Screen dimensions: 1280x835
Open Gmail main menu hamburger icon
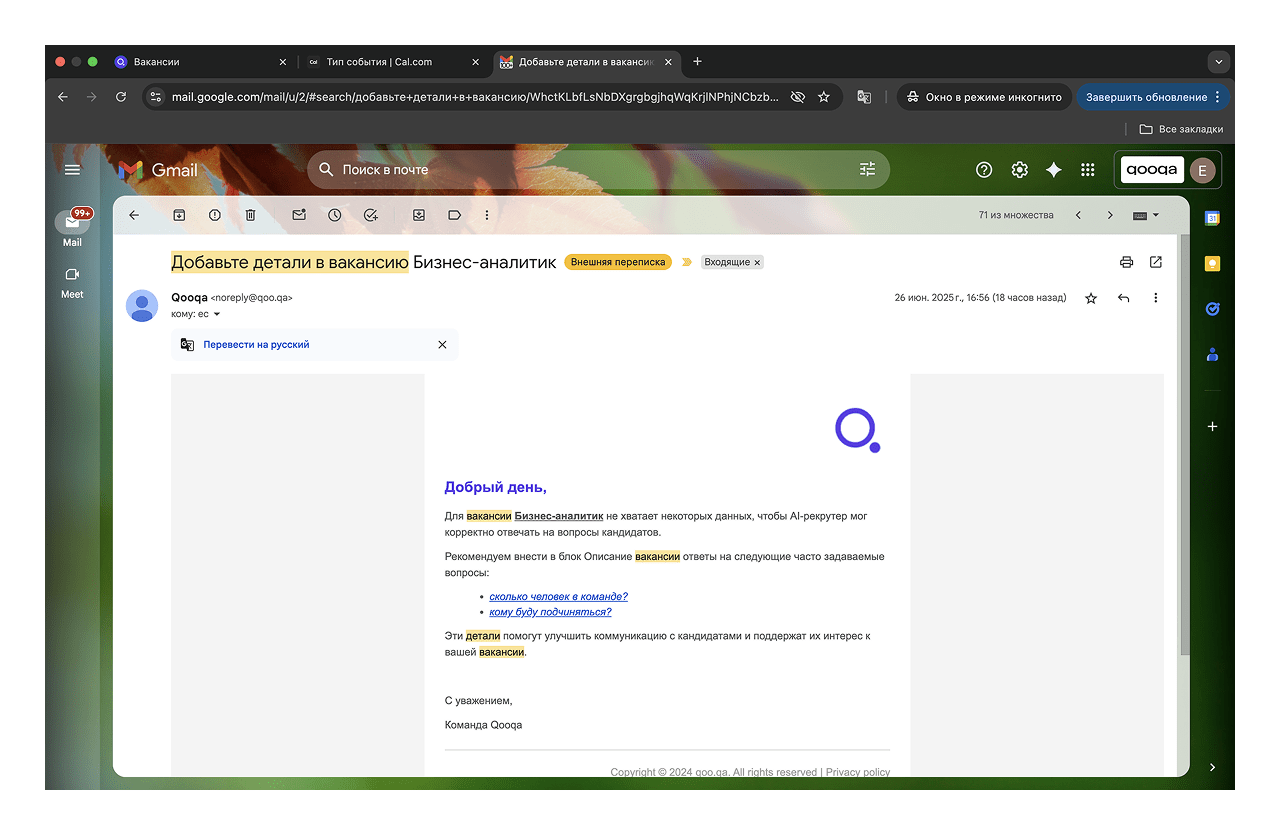pos(72,170)
